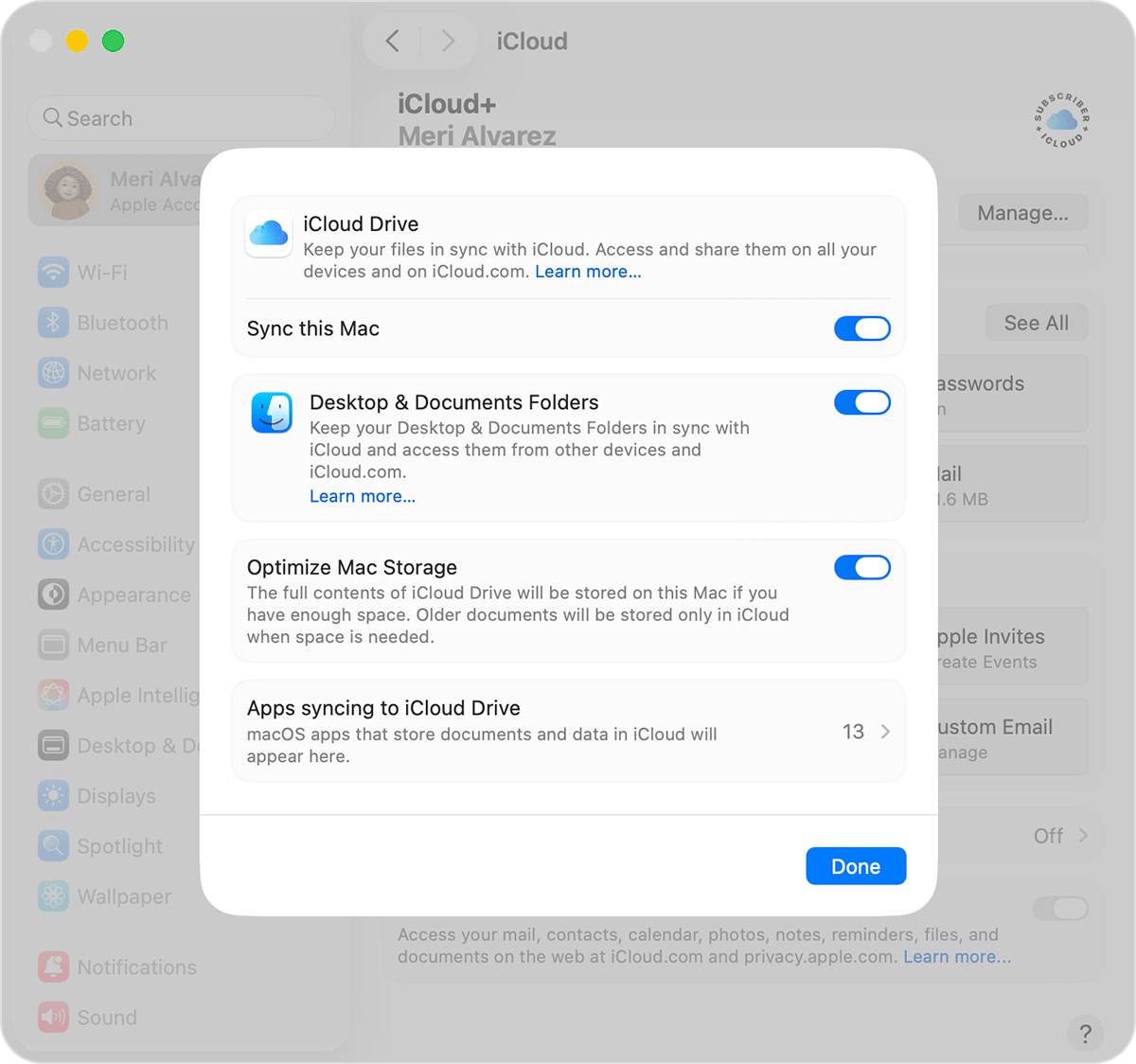The height and width of the screenshot is (1064, 1136).
Task: Open Bluetooth settings from the sidebar
Action: [x=54, y=323]
